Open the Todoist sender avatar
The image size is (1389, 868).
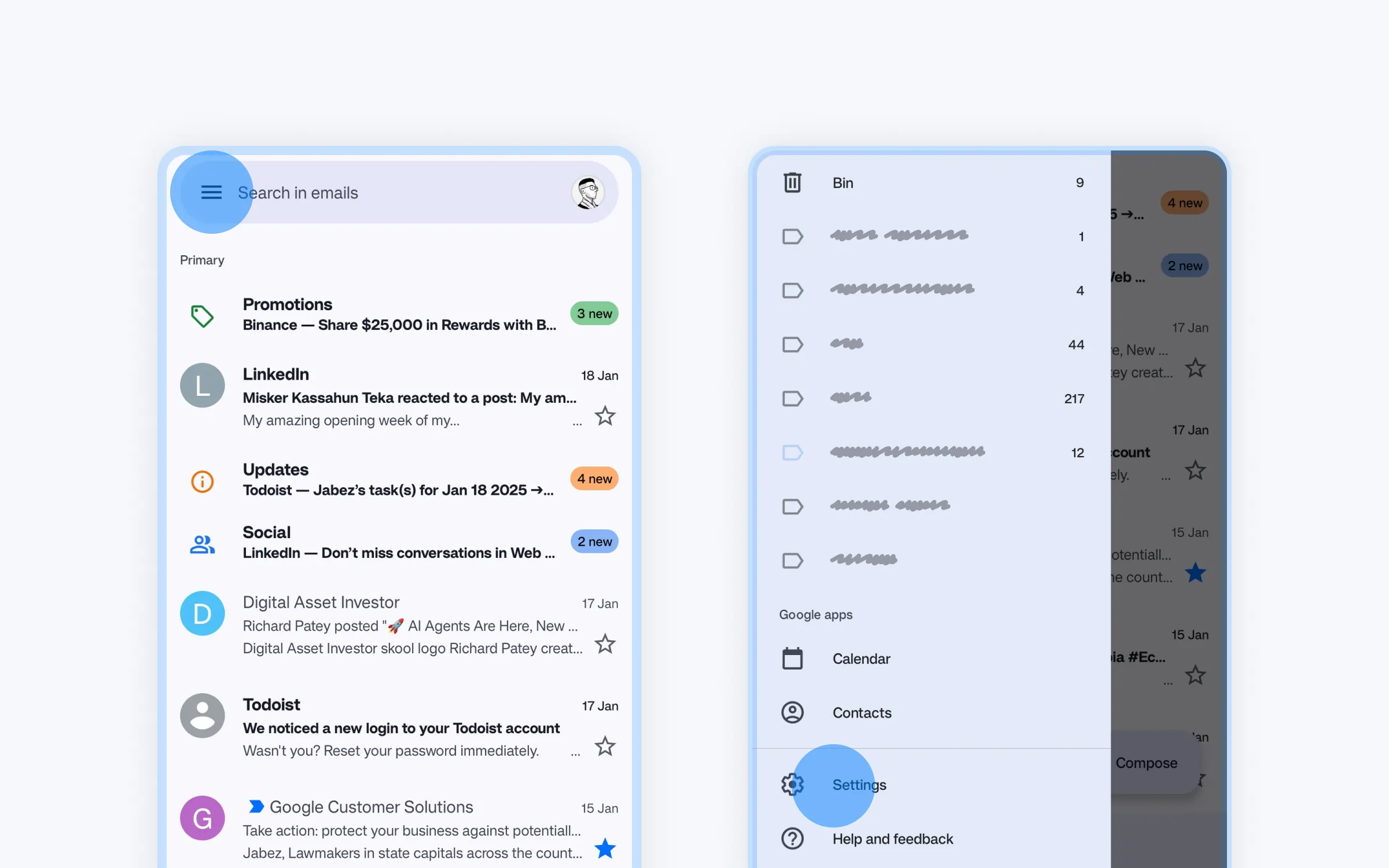202,716
